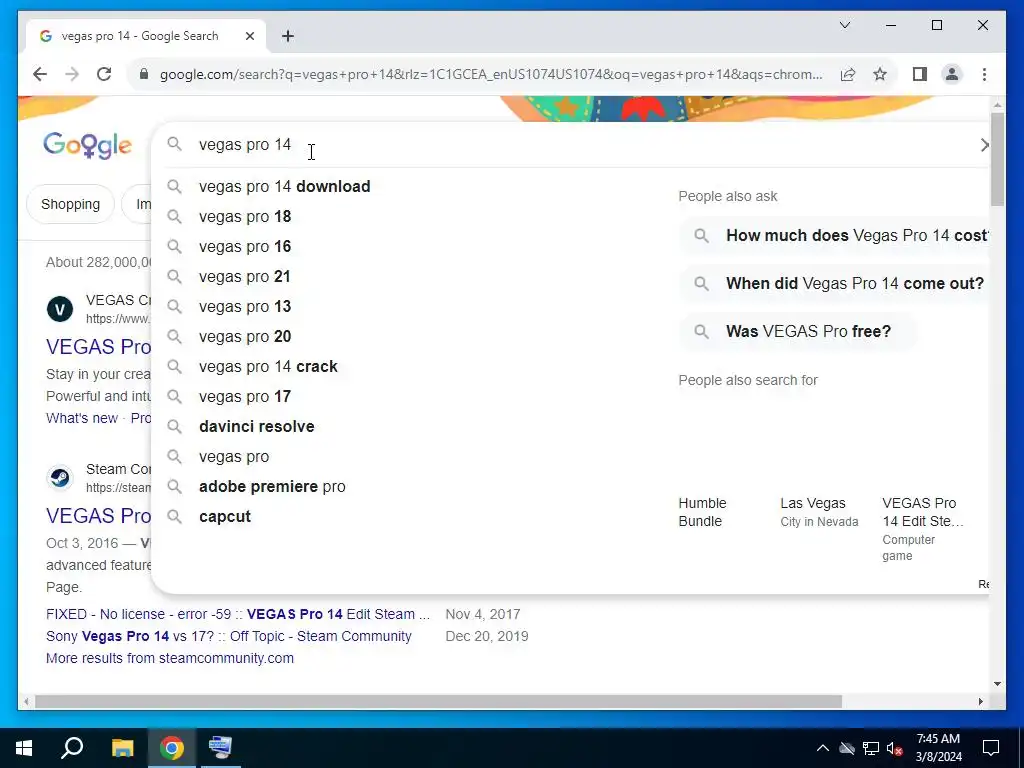The height and width of the screenshot is (768, 1024).
Task: Click the scroll left arrow
Action: [x=26, y=702]
